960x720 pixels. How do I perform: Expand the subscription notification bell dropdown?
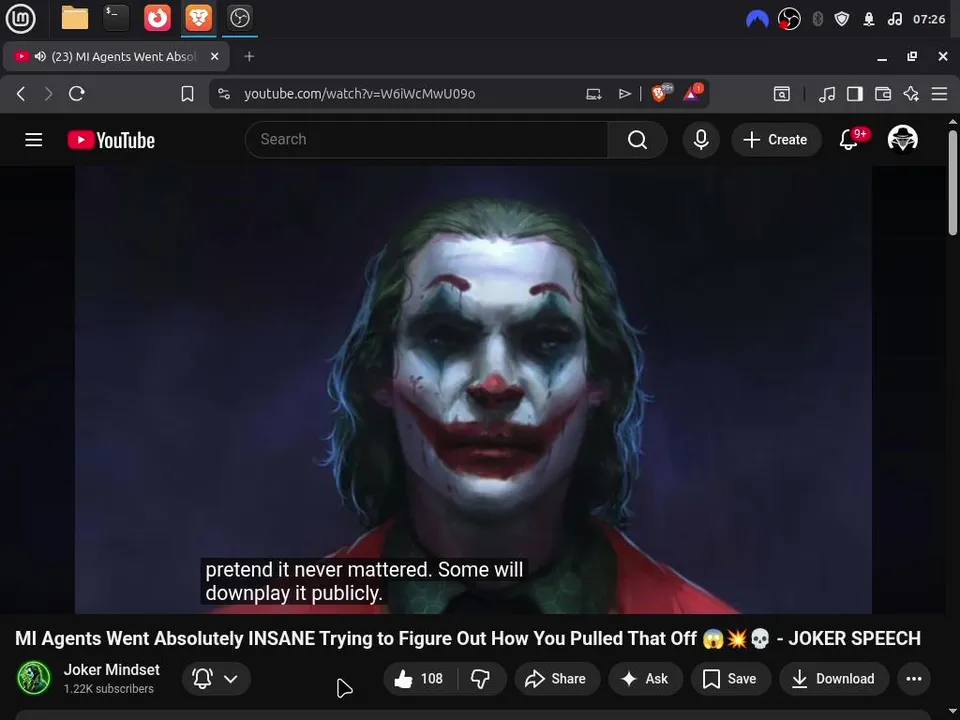coord(216,678)
